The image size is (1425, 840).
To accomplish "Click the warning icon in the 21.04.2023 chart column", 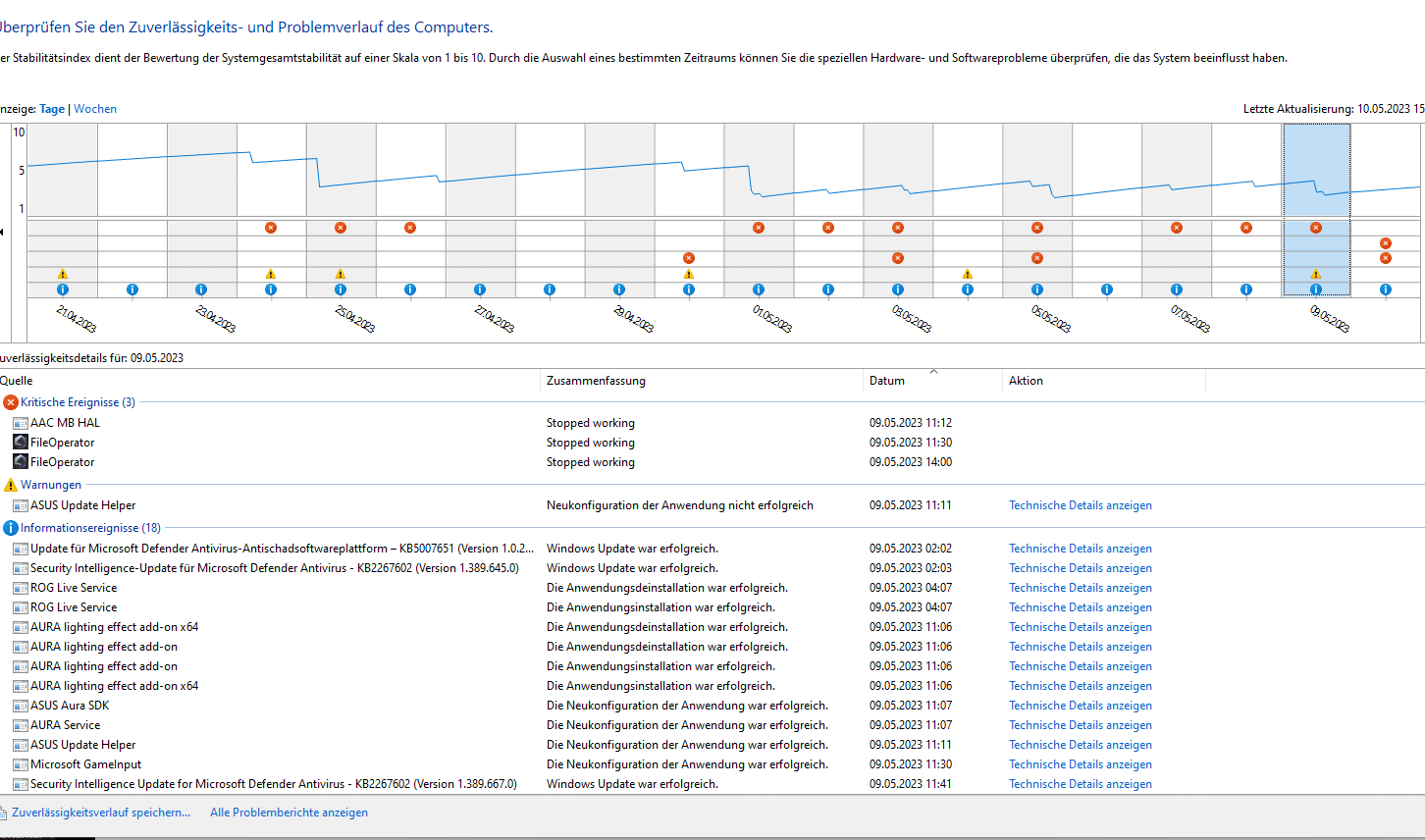I will point(63,275).
